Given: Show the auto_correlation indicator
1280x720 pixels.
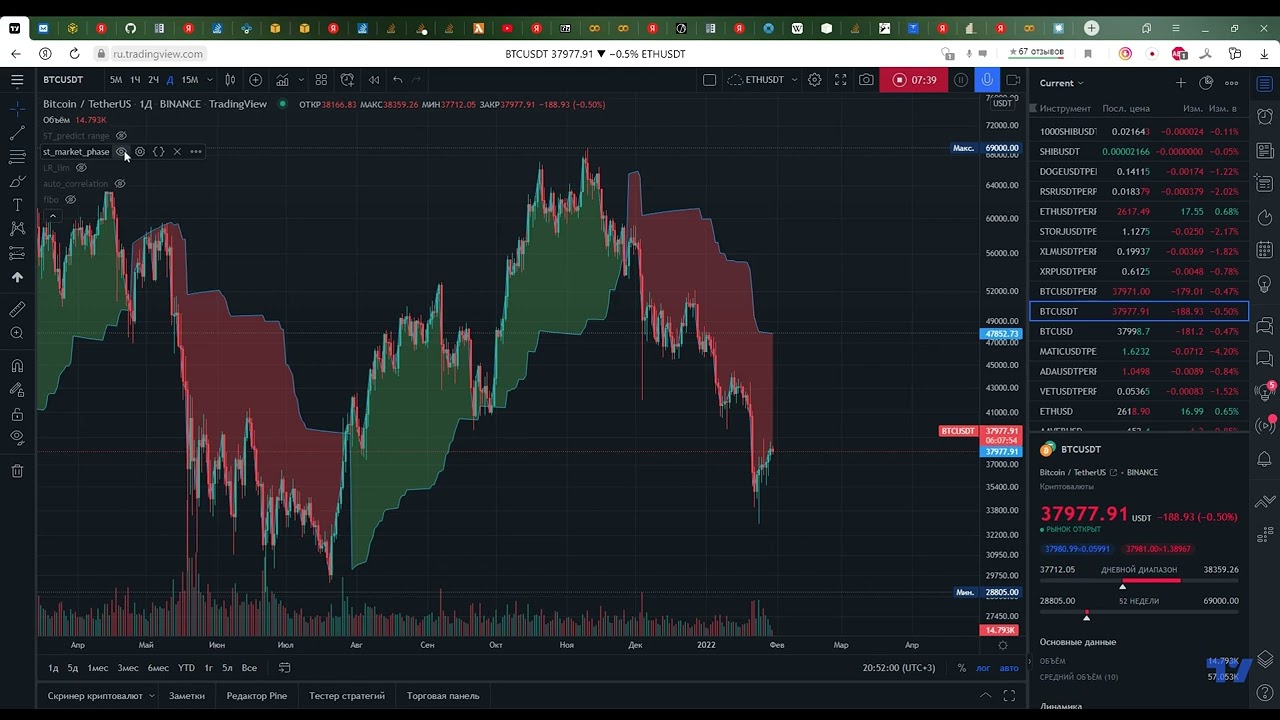Looking at the screenshot, I should tap(120, 184).
